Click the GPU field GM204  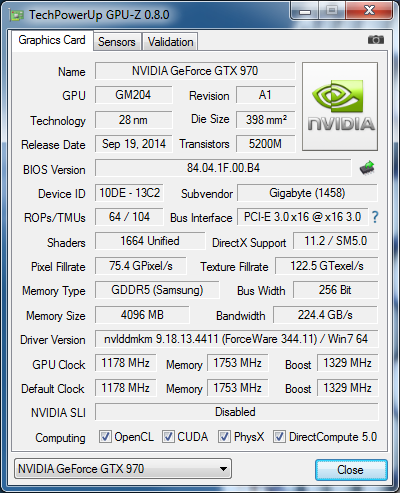[133, 95]
